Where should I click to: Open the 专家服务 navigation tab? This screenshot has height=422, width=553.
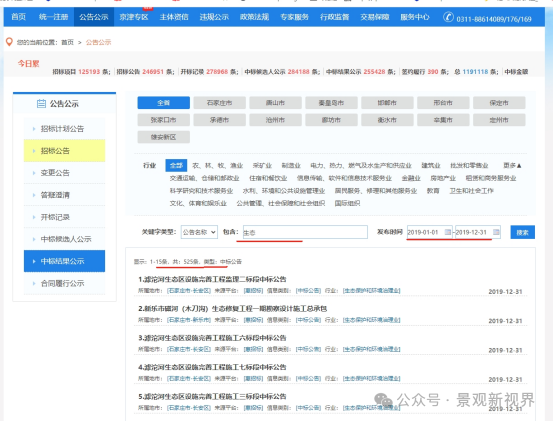(x=294, y=17)
